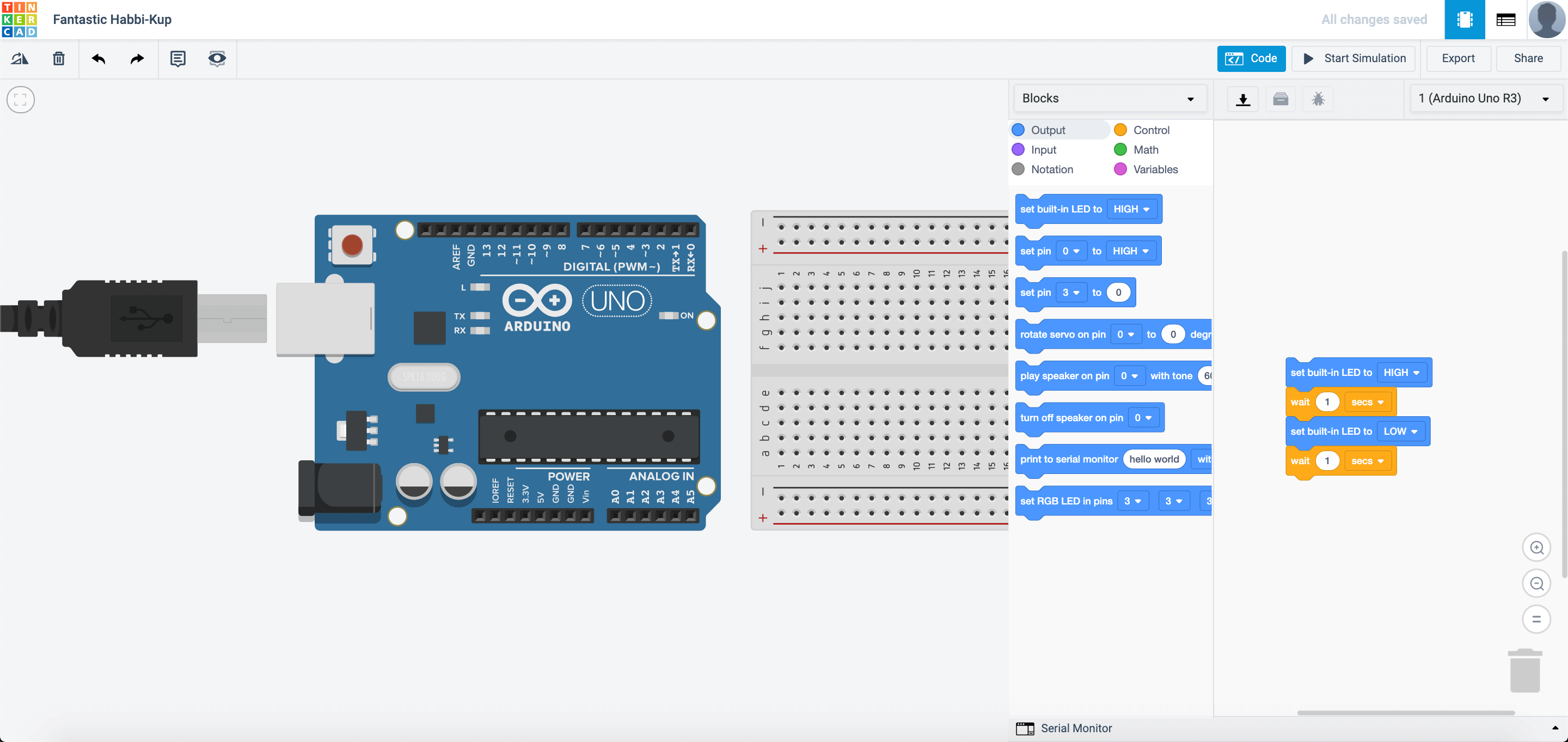Click the download code icon
The height and width of the screenshot is (742, 1568).
(1242, 99)
